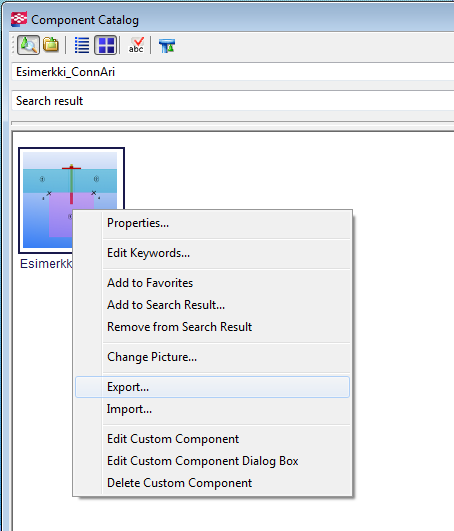Switch to details list view icon
The width and height of the screenshot is (454, 531).
82,45
